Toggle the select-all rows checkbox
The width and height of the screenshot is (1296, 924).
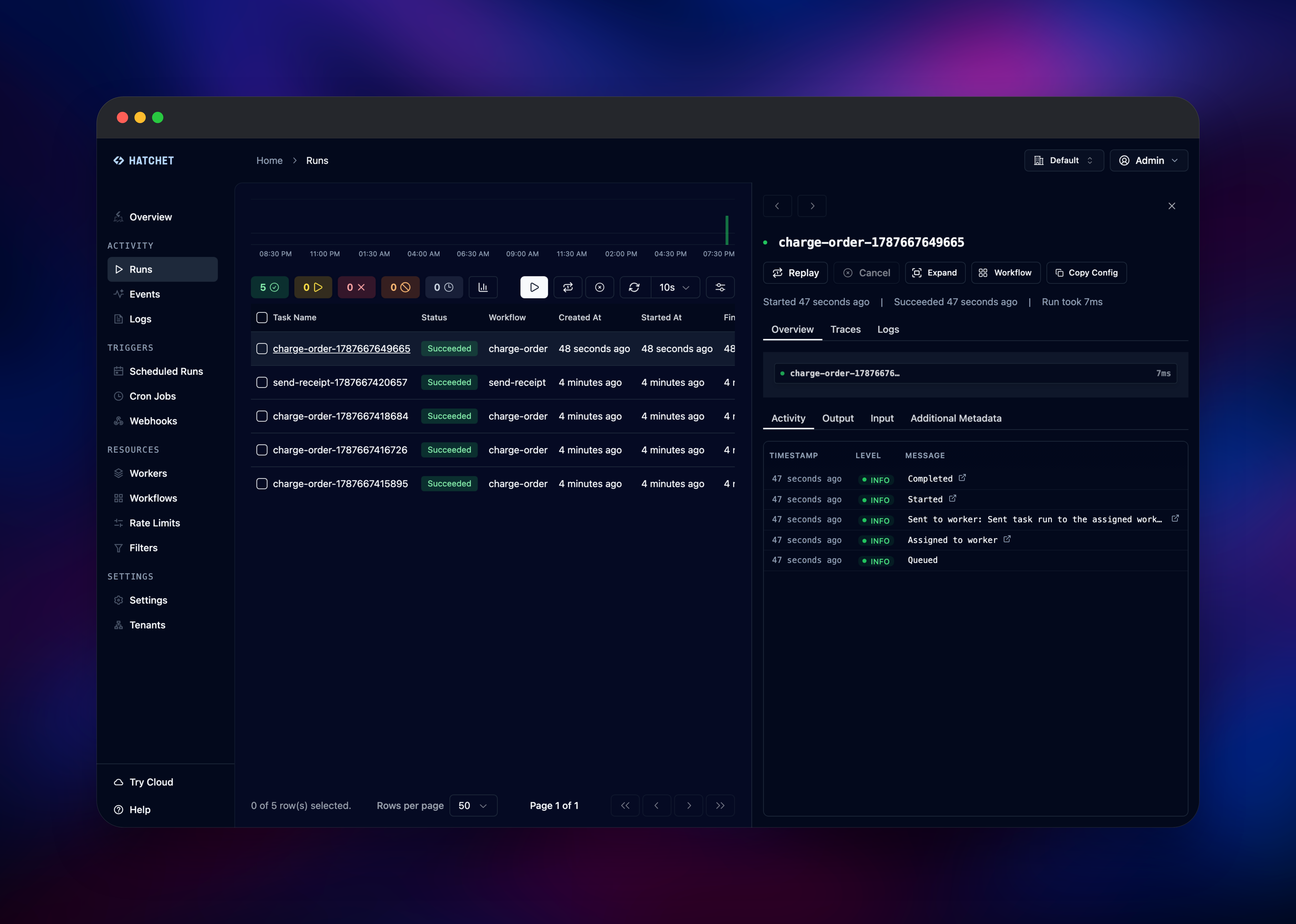coord(262,318)
